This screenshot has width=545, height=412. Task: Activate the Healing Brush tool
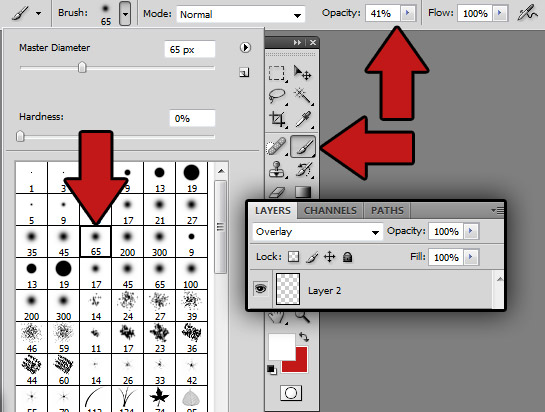coord(277,146)
